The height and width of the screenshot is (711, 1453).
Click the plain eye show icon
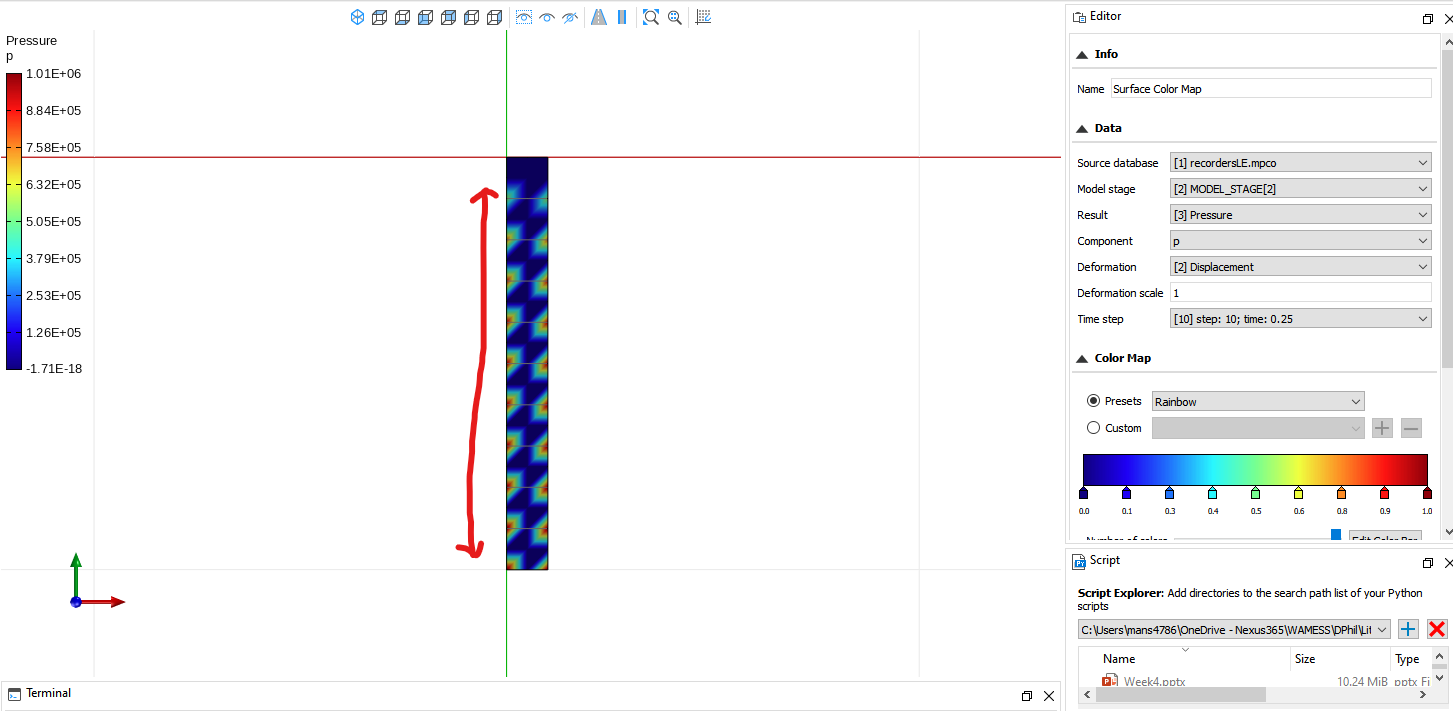point(547,17)
